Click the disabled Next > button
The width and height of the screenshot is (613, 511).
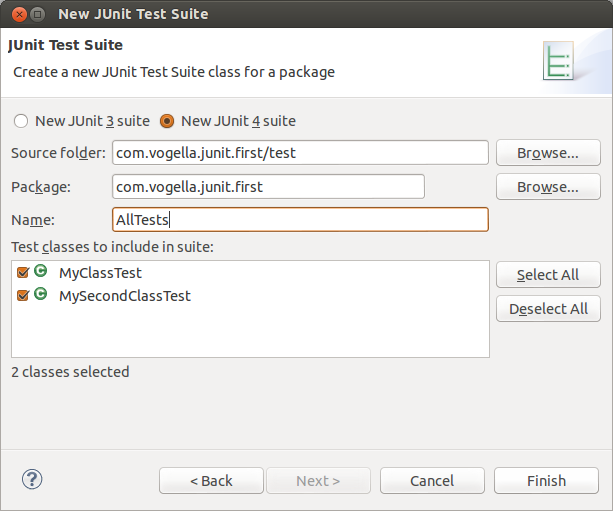[318, 481]
